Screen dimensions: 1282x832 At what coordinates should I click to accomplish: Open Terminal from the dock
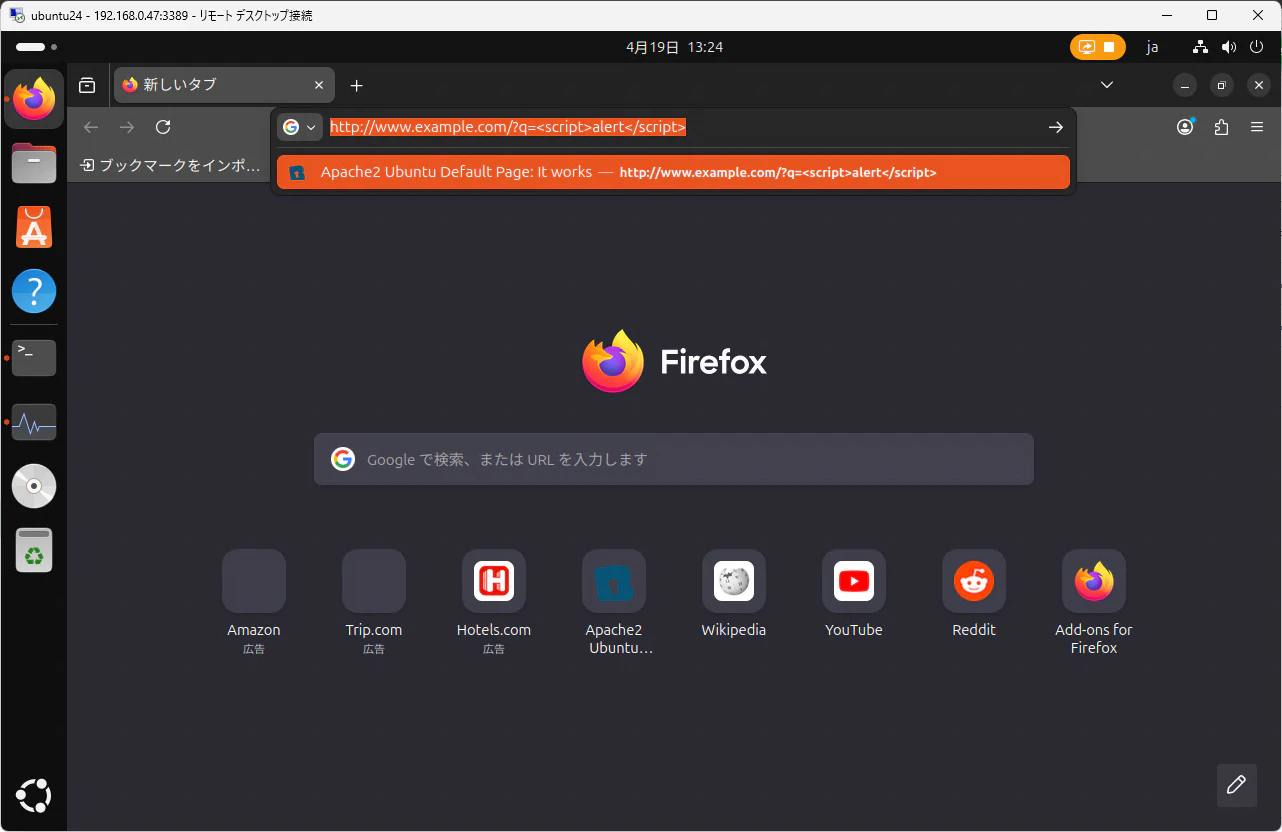coord(34,358)
